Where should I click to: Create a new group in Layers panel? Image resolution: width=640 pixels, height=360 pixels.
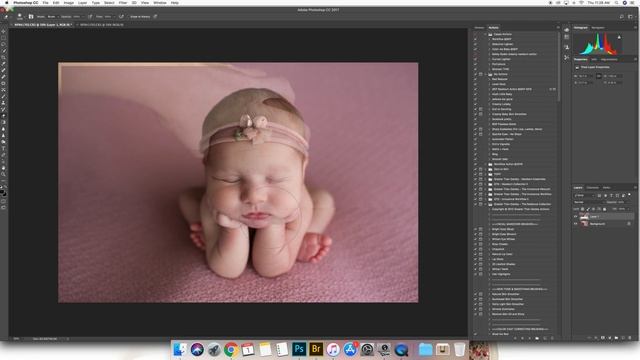tap(616, 338)
